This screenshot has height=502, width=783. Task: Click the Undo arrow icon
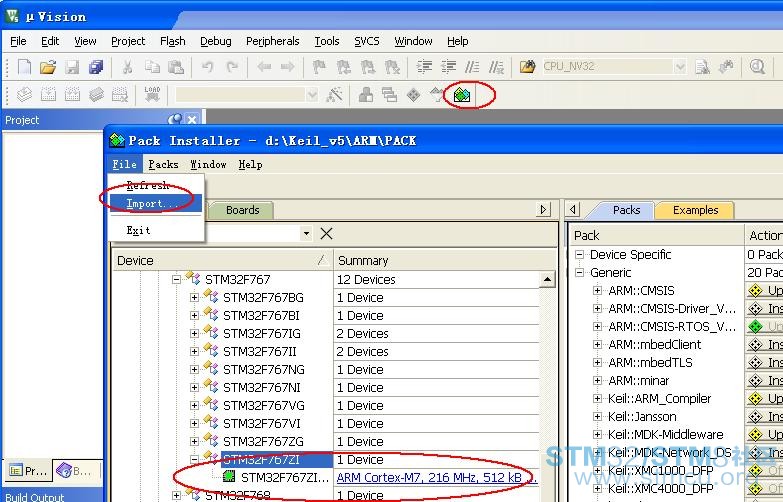207,66
